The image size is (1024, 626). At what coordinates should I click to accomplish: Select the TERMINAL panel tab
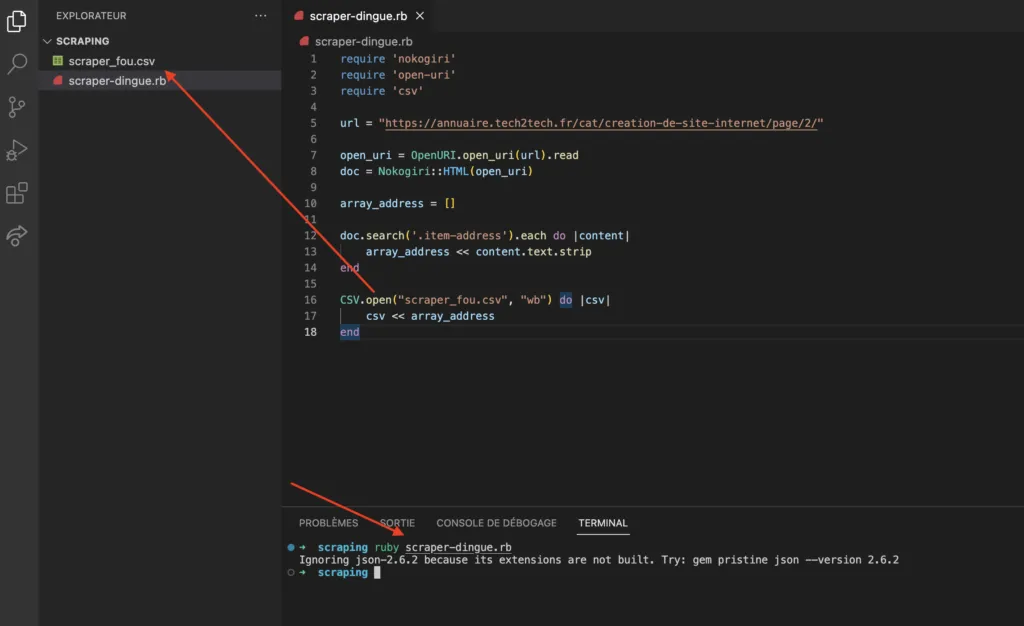(x=603, y=523)
